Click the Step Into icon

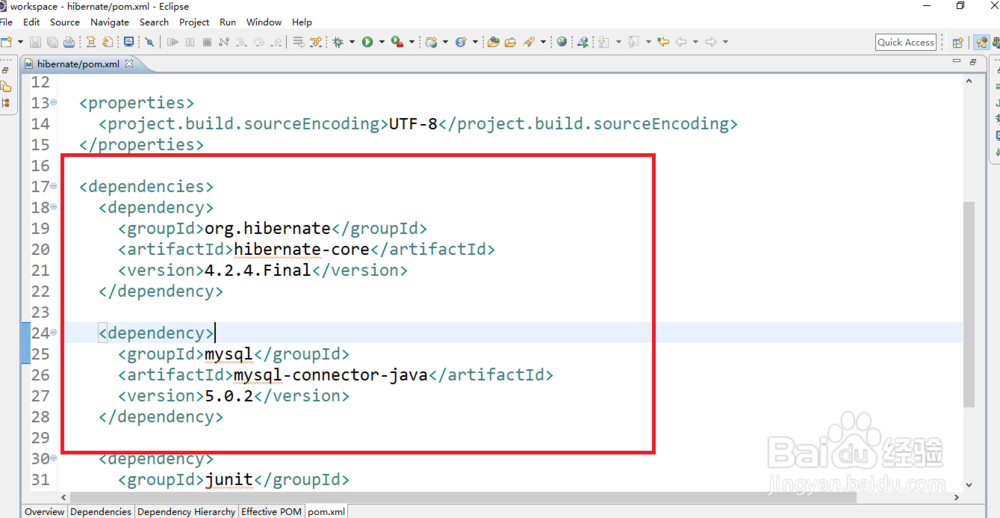pos(241,43)
